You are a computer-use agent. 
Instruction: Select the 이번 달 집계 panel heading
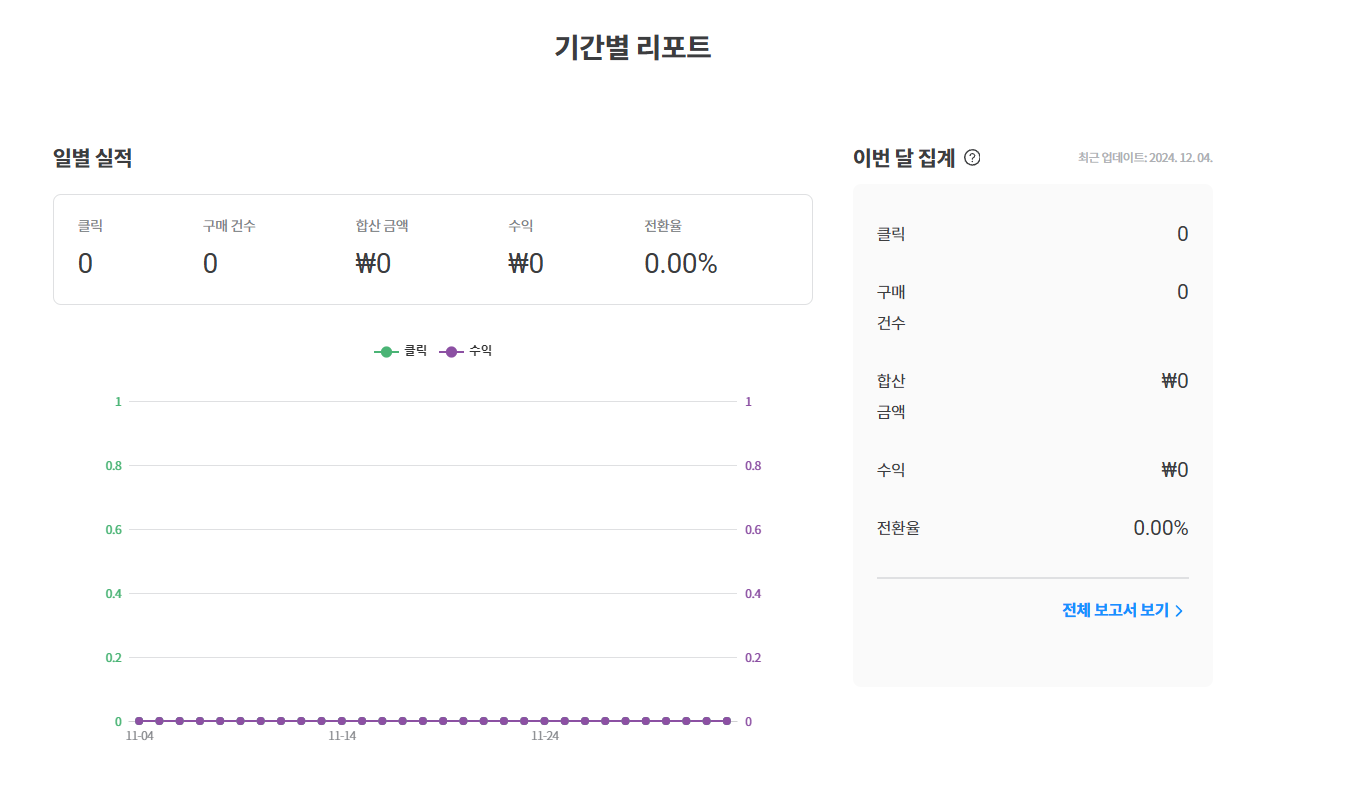tap(903, 157)
